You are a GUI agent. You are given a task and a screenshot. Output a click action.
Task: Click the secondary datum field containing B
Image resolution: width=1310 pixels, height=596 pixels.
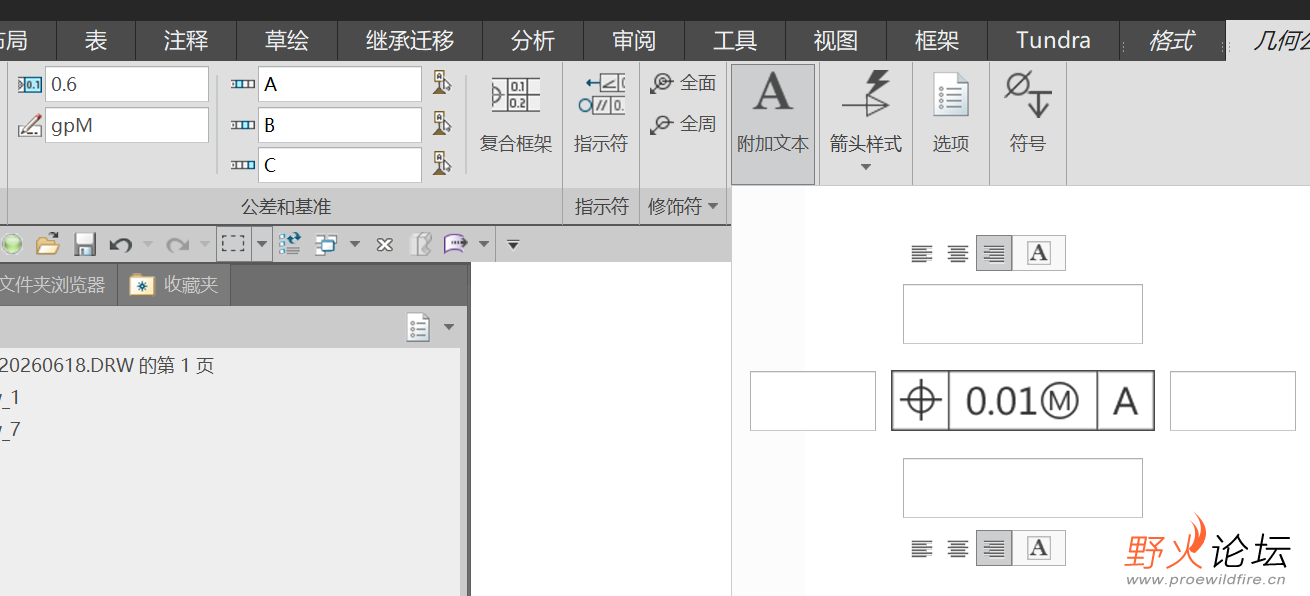coord(340,125)
